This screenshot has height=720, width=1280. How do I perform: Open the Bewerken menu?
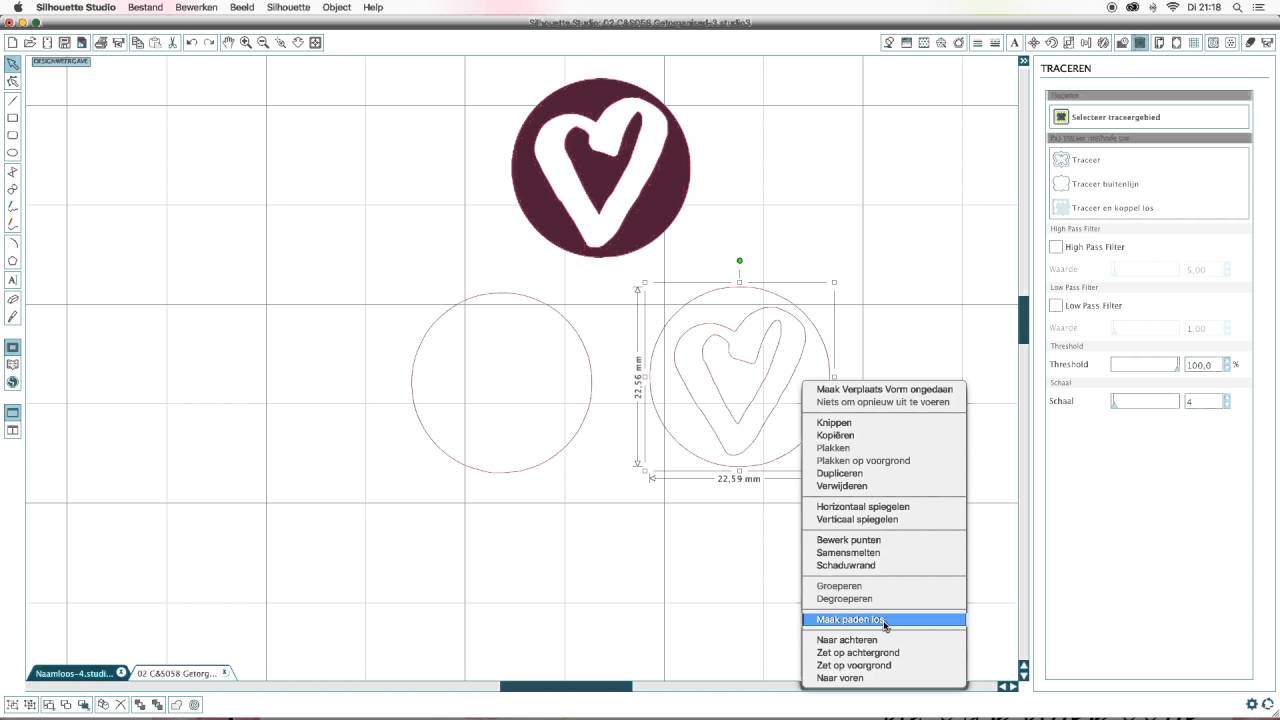[196, 7]
